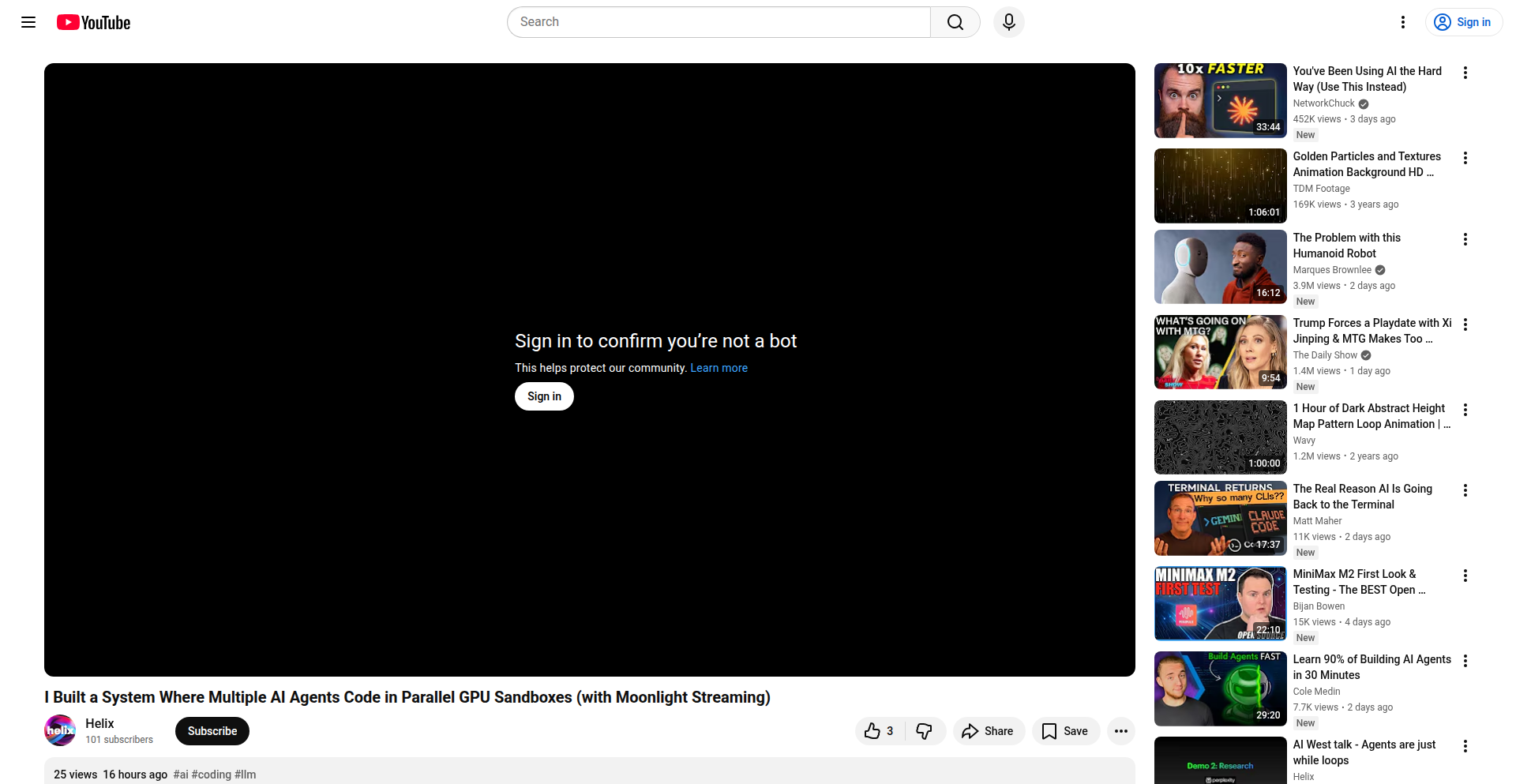Open the 10x Faster NetworkChuck thumbnail
This screenshot has width=1516, height=784.
pyautogui.click(x=1221, y=100)
